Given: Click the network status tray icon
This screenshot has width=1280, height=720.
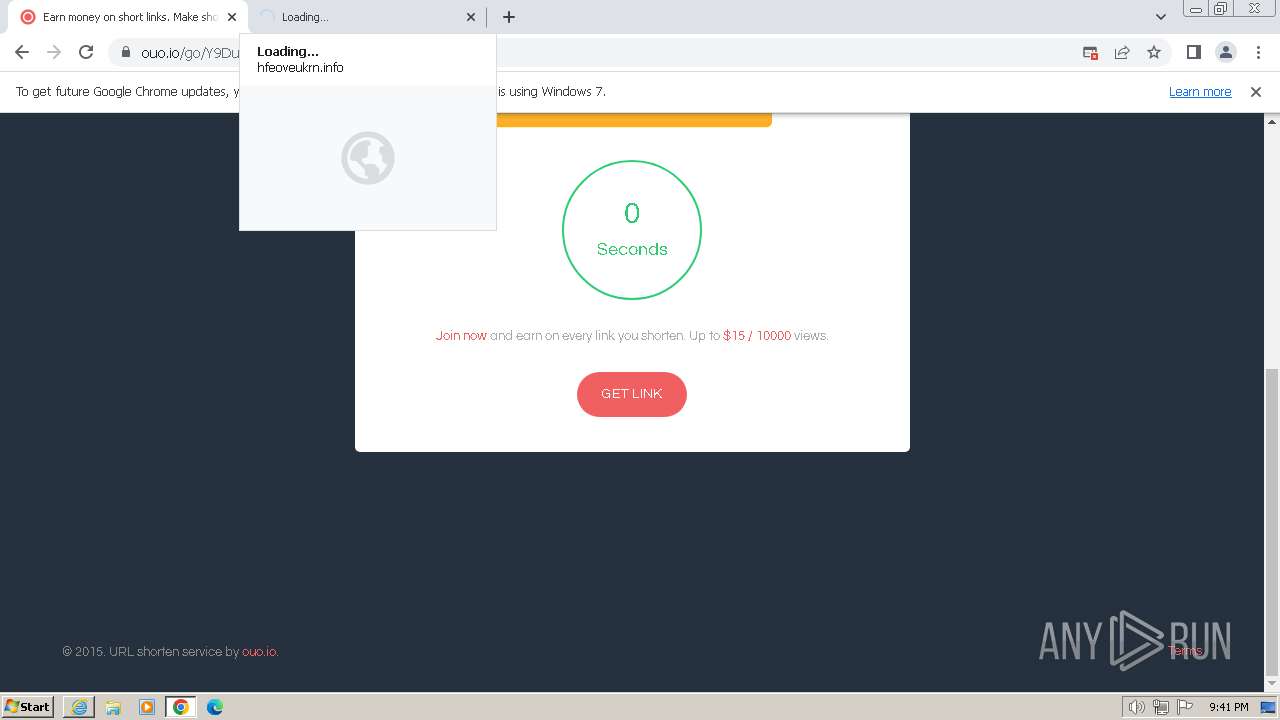Looking at the screenshot, I should [1161, 707].
